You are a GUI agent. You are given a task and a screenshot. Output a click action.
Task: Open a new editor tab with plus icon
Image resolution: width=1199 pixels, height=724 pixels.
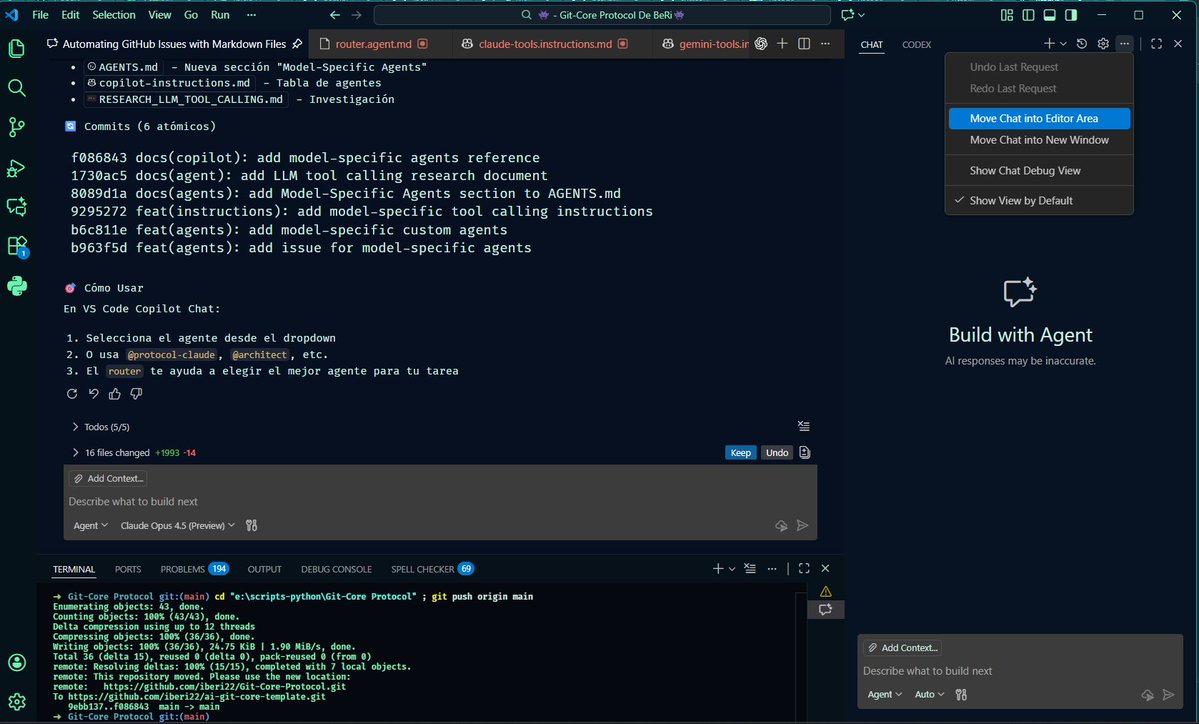pos(782,44)
